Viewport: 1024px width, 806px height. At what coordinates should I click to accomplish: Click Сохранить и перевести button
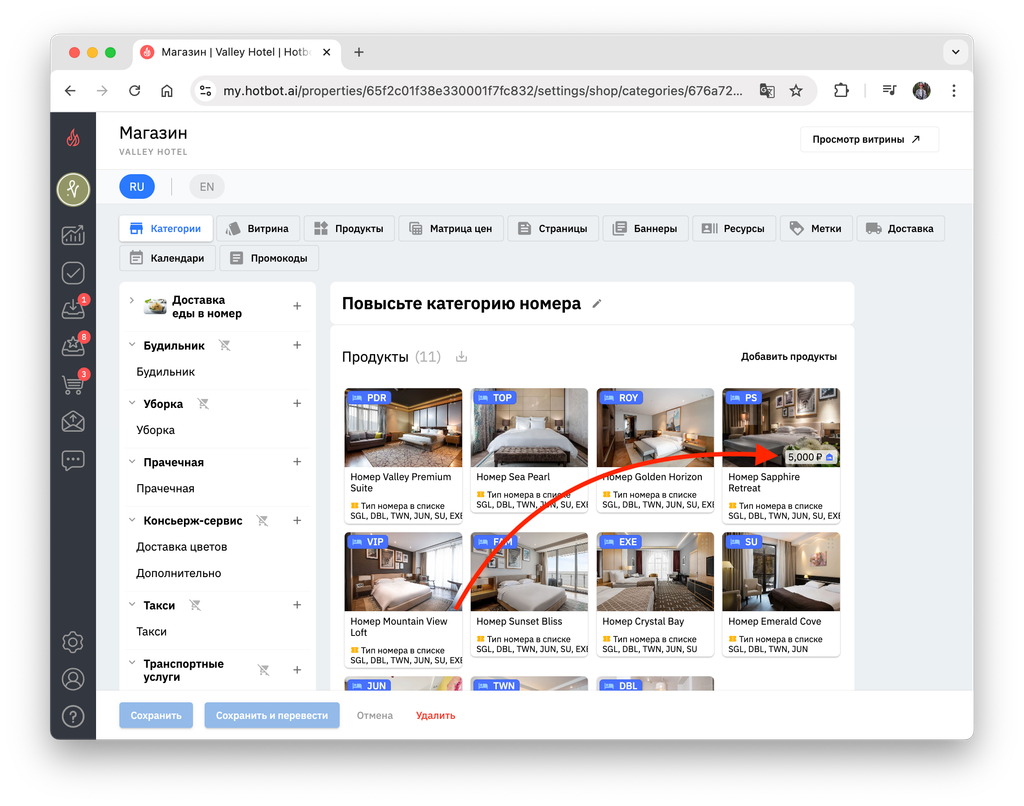pyautogui.click(x=272, y=715)
